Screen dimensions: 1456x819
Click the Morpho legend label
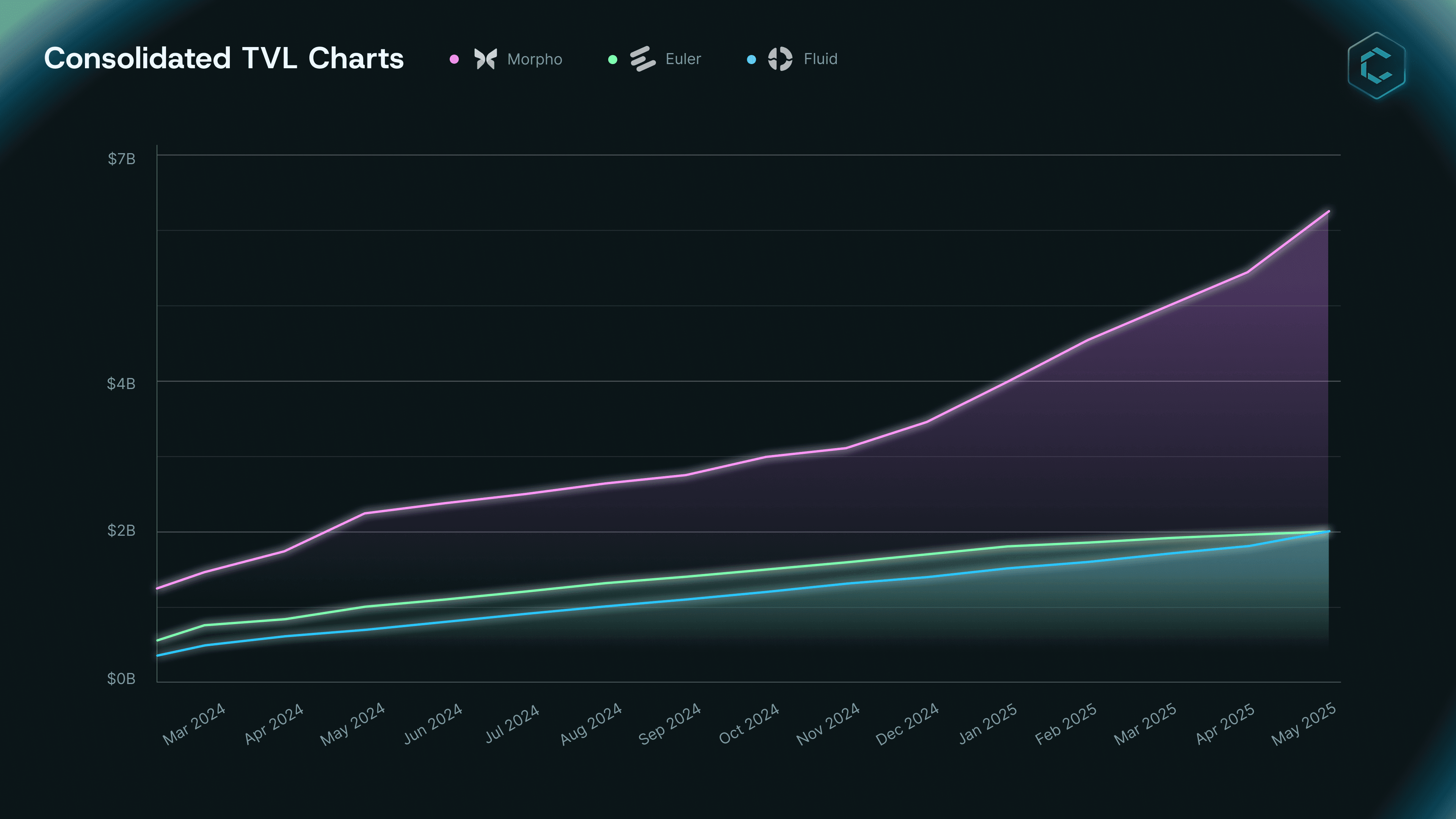click(x=535, y=60)
